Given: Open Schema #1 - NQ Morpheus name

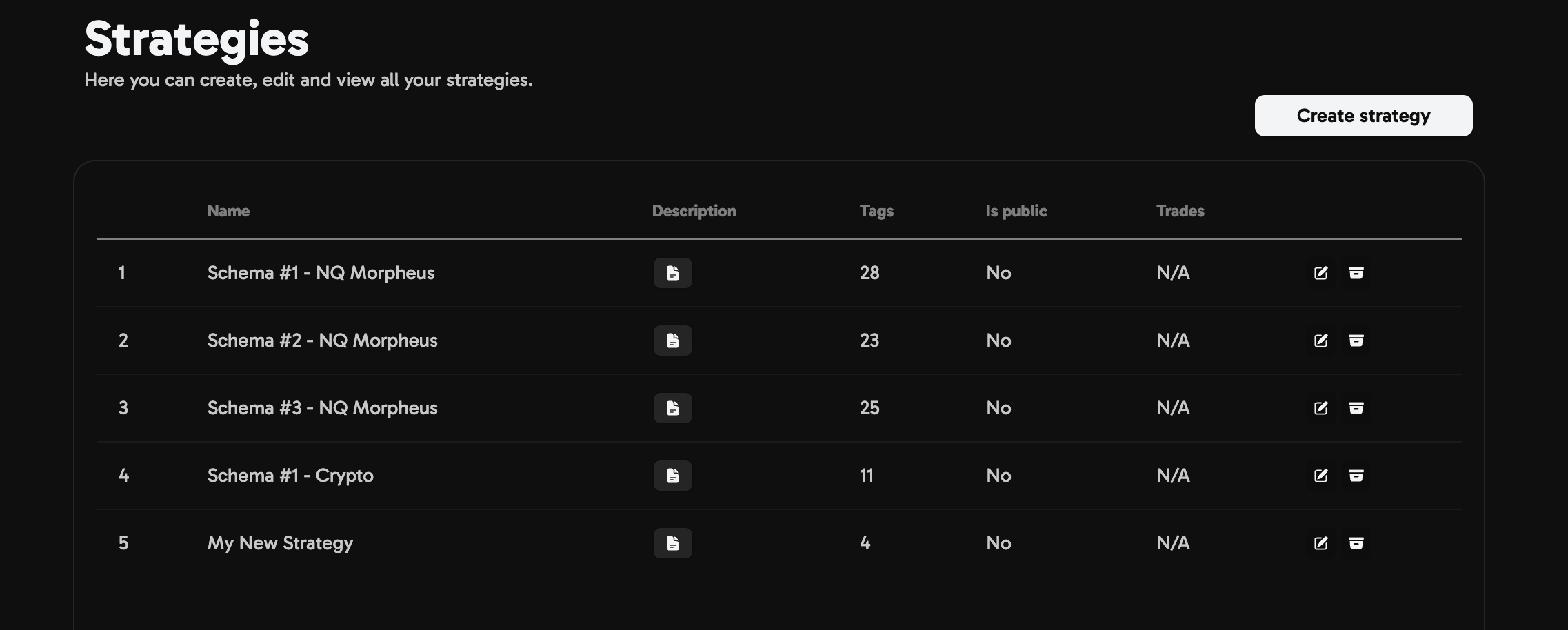Looking at the screenshot, I should point(321,273).
